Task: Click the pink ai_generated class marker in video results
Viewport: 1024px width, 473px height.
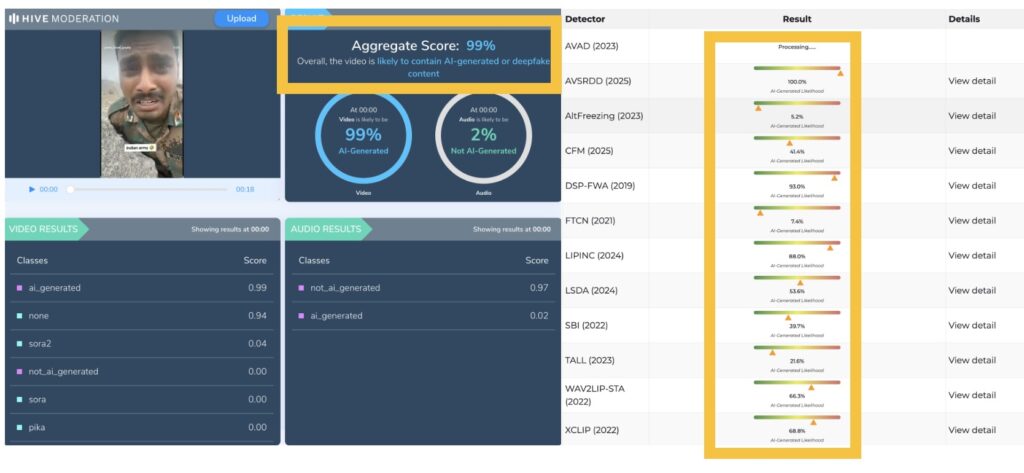Action: [x=19, y=288]
